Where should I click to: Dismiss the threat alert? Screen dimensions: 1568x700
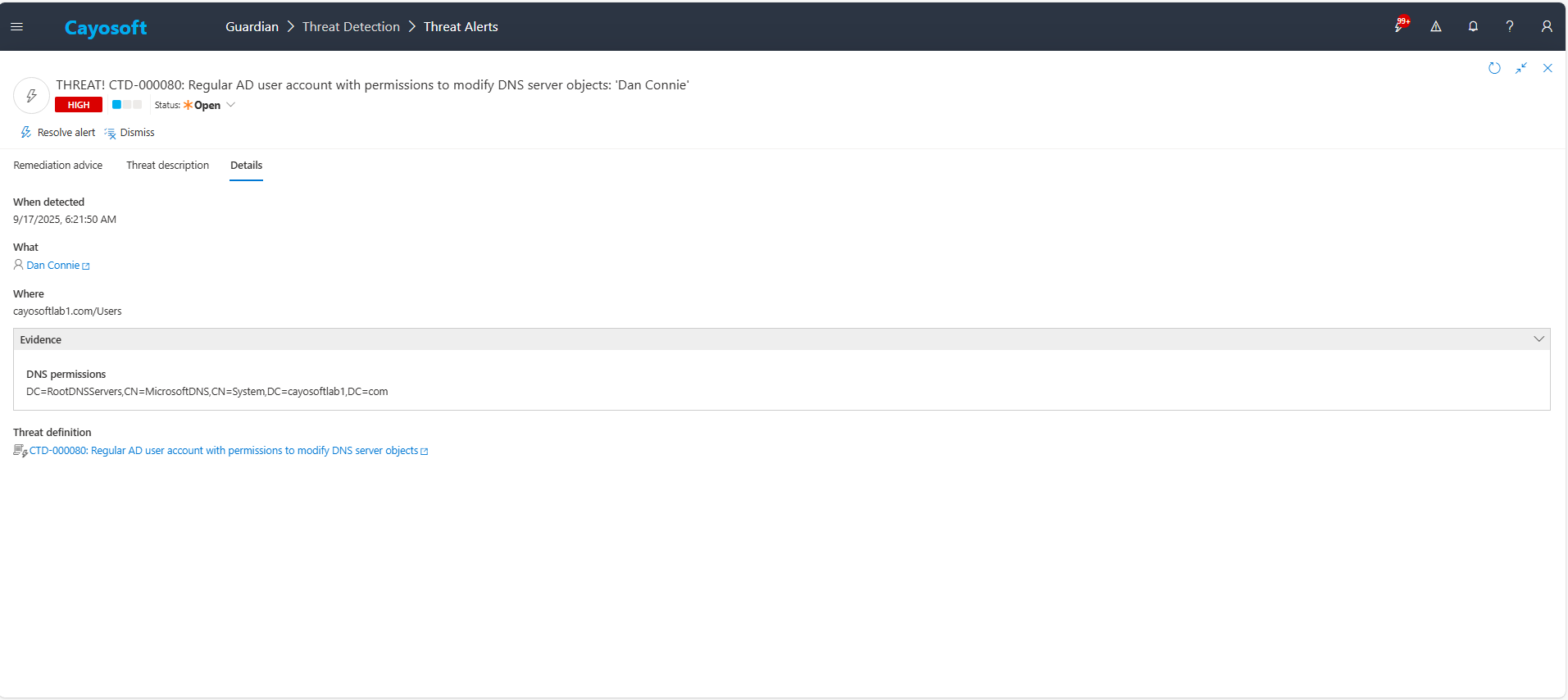tap(130, 133)
